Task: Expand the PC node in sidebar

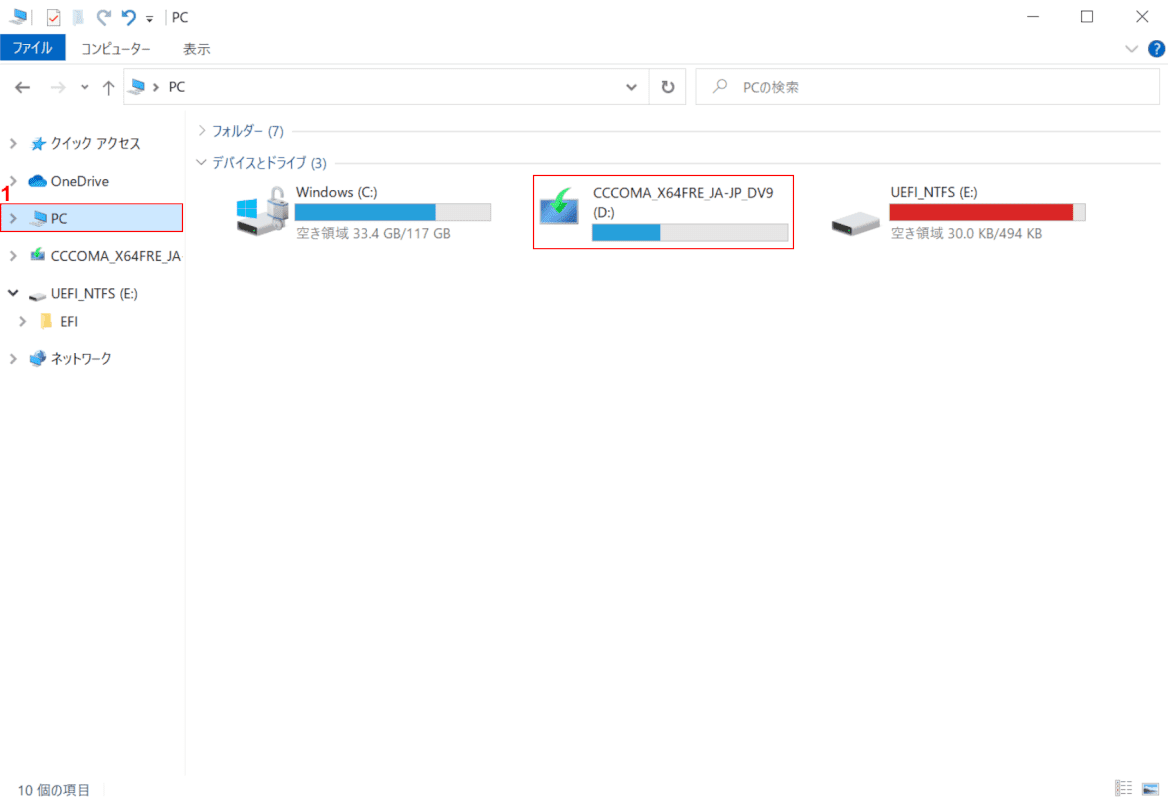Action: [13, 218]
